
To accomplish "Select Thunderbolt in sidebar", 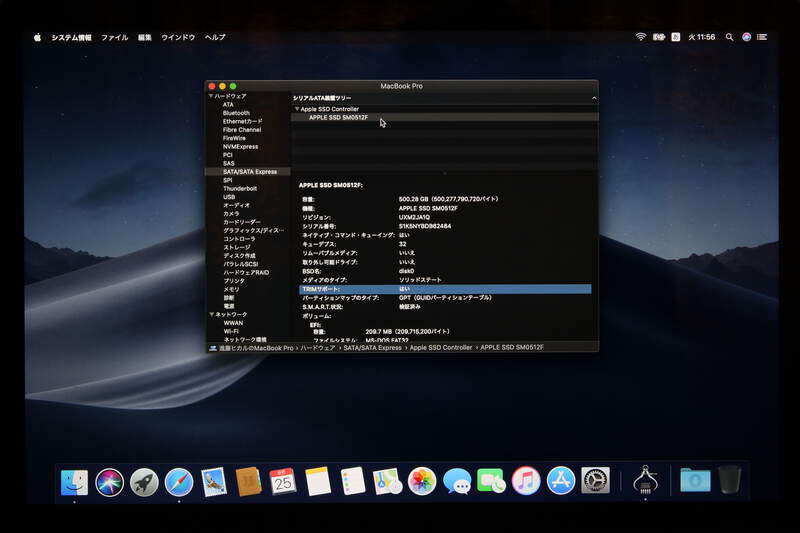I will [240, 188].
